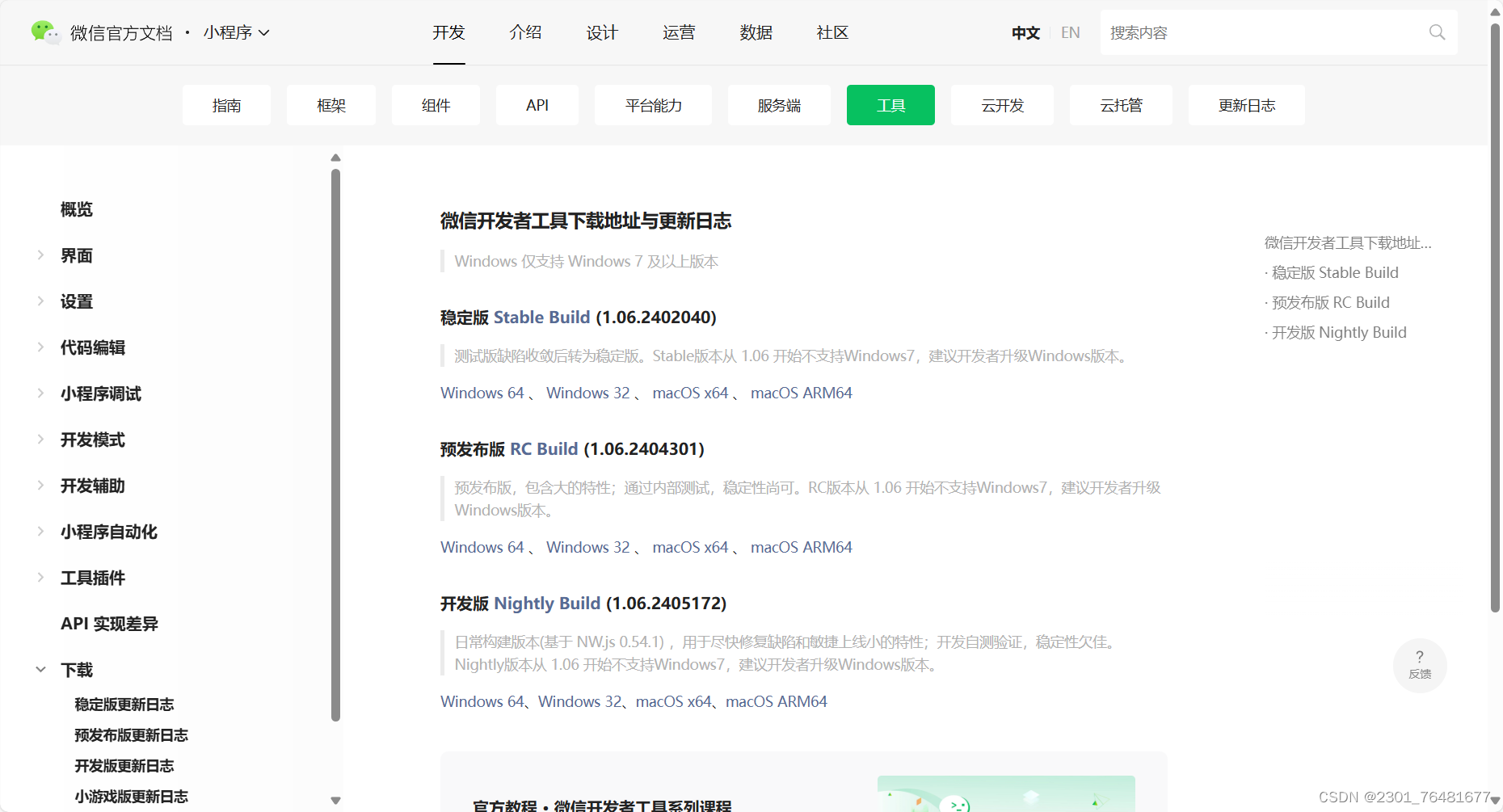Click the page scrollbar up arrow

(x=1495, y=12)
